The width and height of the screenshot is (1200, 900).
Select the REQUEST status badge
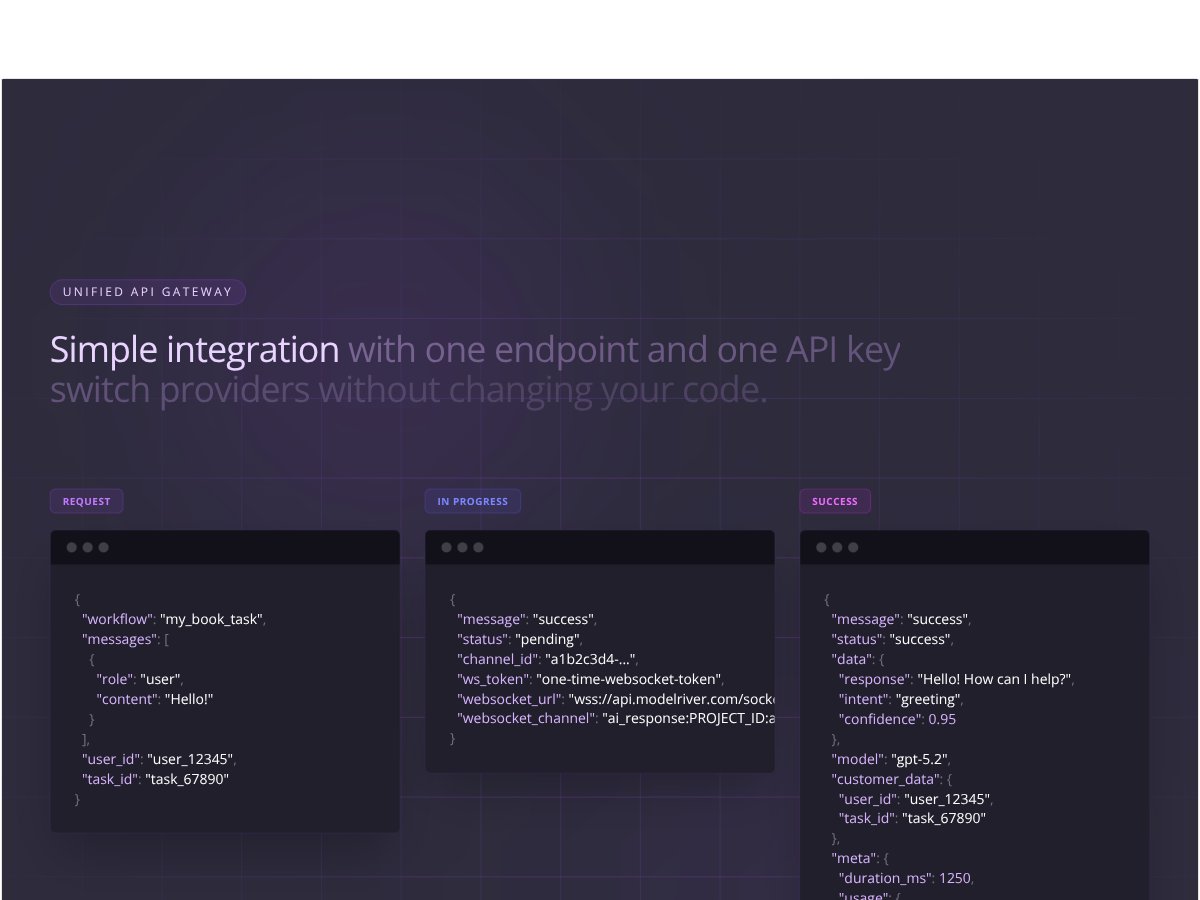[x=86, y=501]
